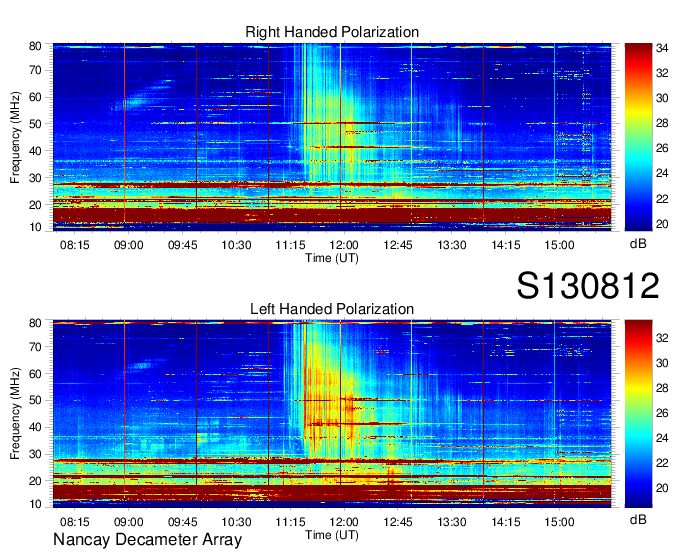The width and height of the screenshot is (680, 552).
Task: Click the 08:15 tick label on top plot
Action: tap(75, 245)
